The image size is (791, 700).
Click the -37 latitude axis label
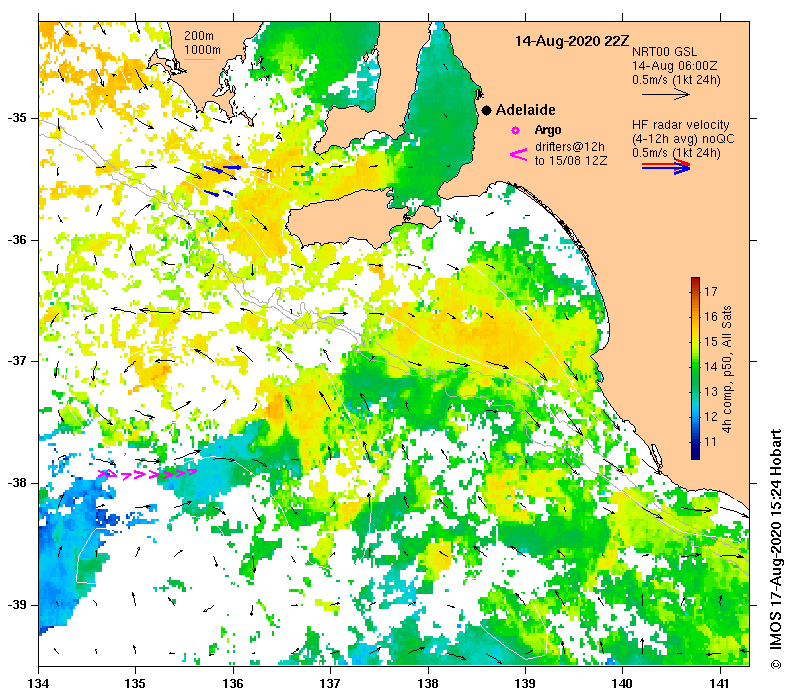pos(17,361)
